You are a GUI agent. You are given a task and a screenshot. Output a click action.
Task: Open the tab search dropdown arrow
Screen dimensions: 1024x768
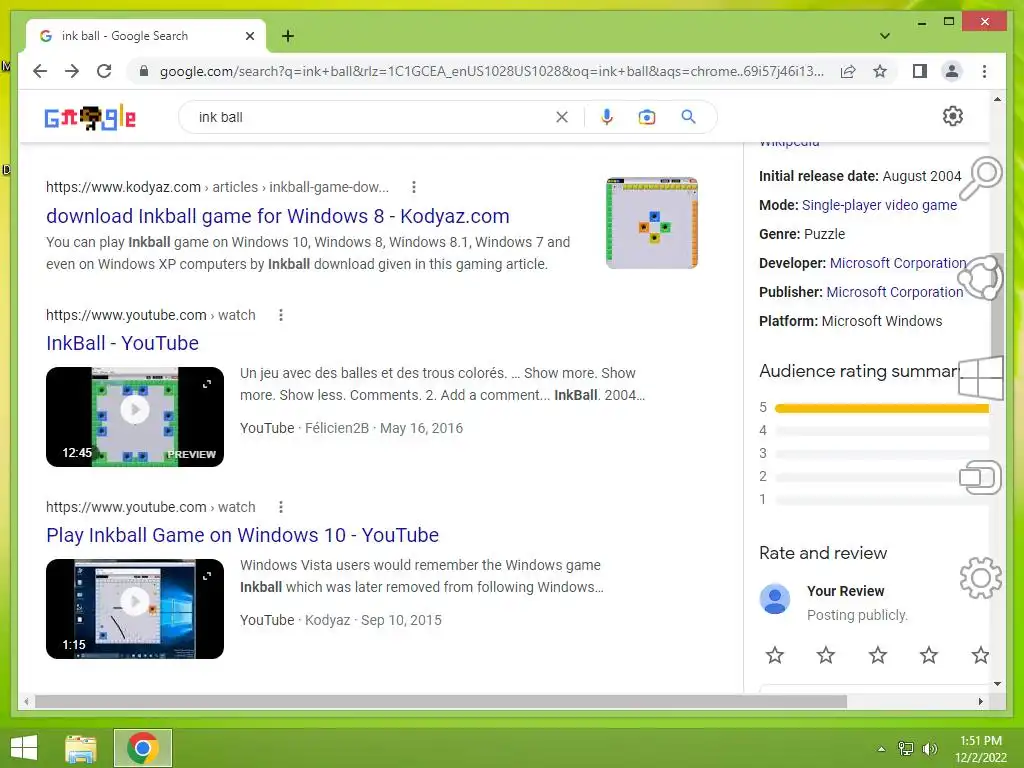[x=885, y=36]
